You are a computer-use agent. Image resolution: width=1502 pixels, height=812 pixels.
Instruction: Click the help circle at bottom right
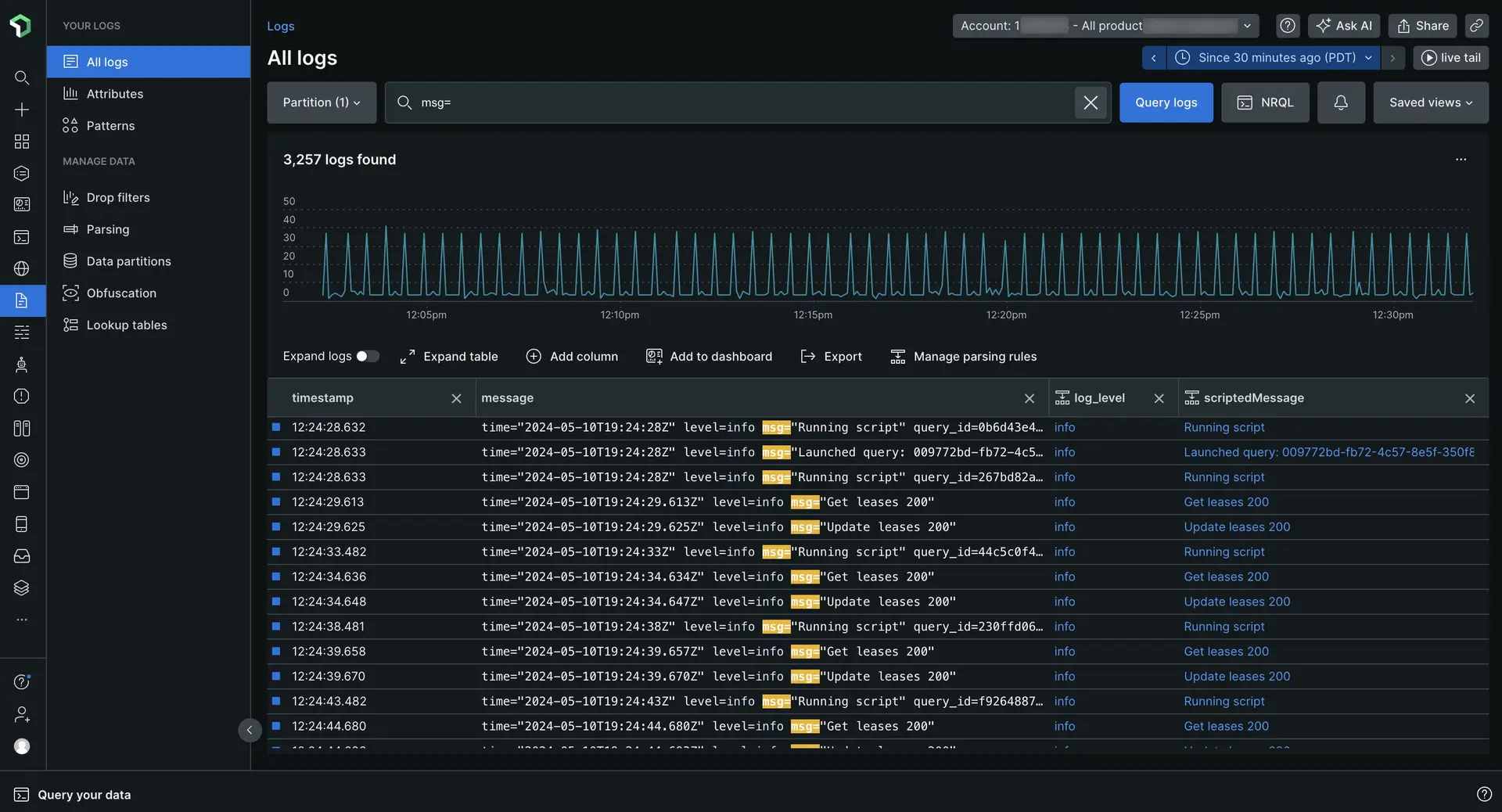(x=1484, y=794)
